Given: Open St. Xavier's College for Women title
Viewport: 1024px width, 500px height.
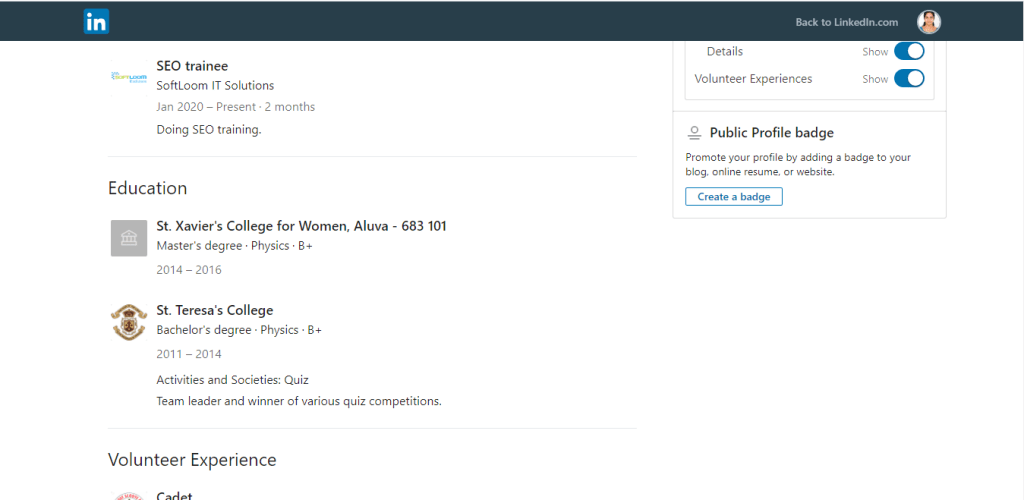Looking at the screenshot, I should [x=301, y=226].
